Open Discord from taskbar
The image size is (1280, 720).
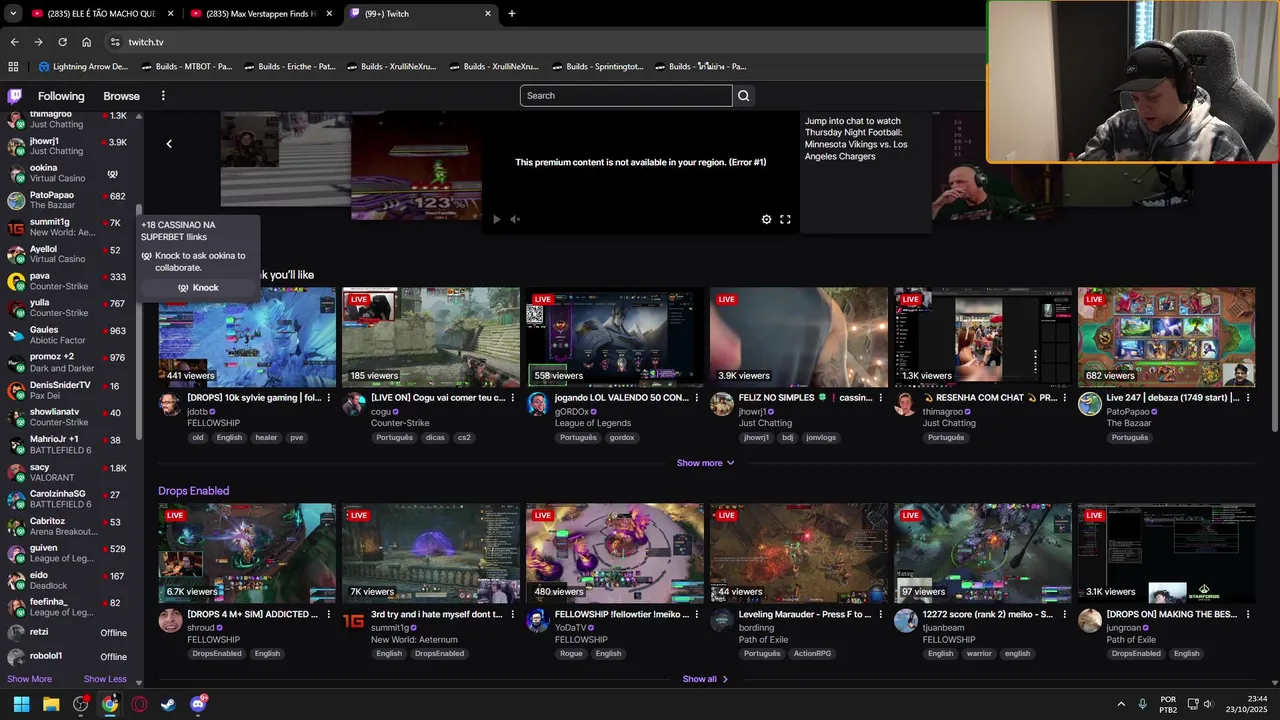[x=198, y=704]
